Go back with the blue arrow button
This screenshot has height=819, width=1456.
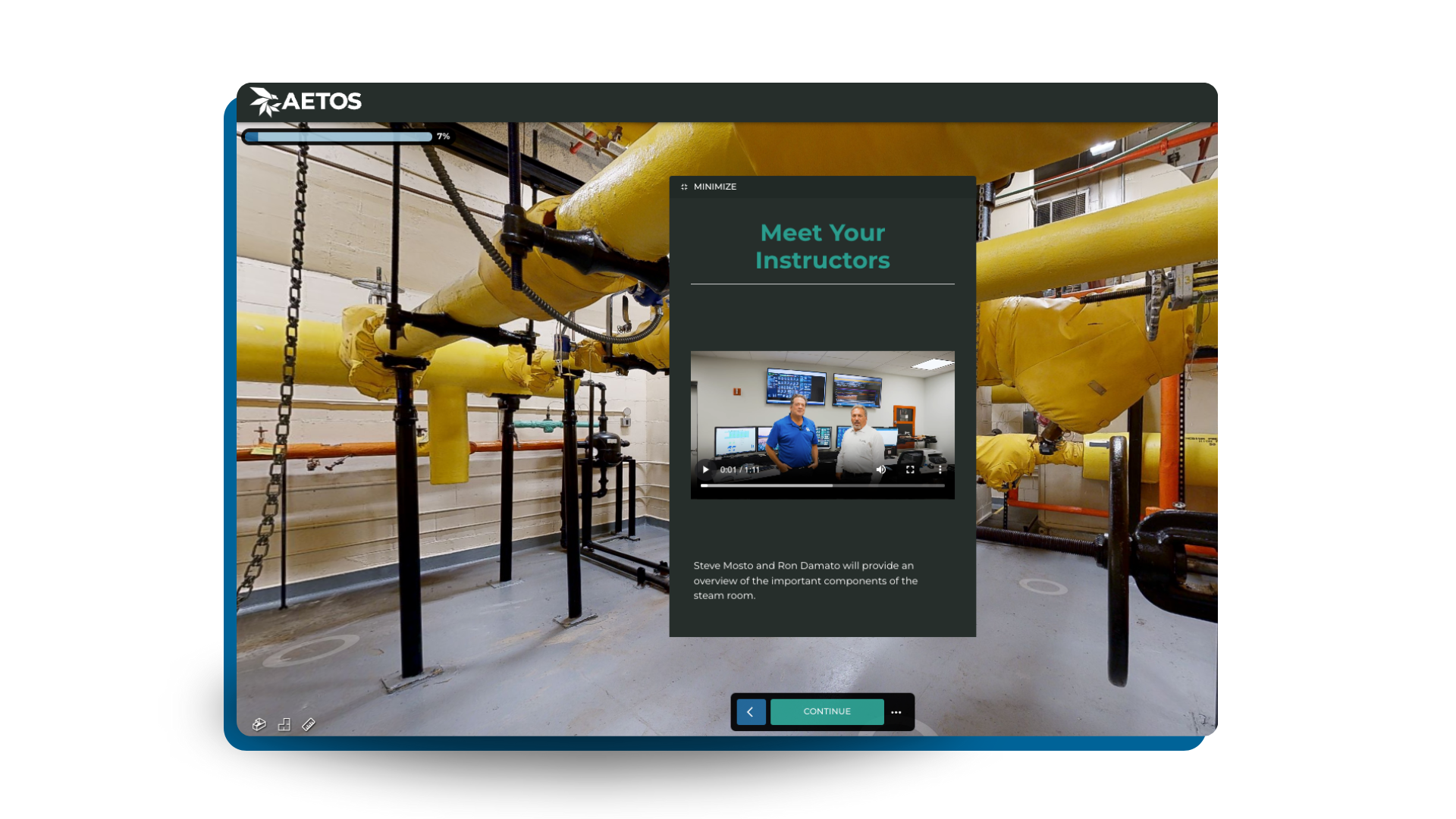(x=751, y=711)
